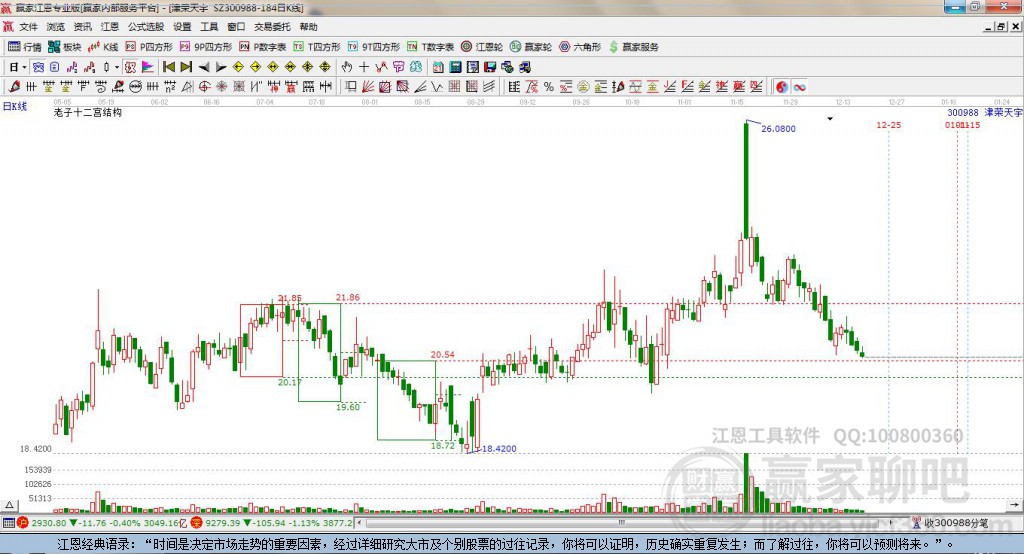Open the candlestick style dropdown arrow

click(x=117, y=67)
